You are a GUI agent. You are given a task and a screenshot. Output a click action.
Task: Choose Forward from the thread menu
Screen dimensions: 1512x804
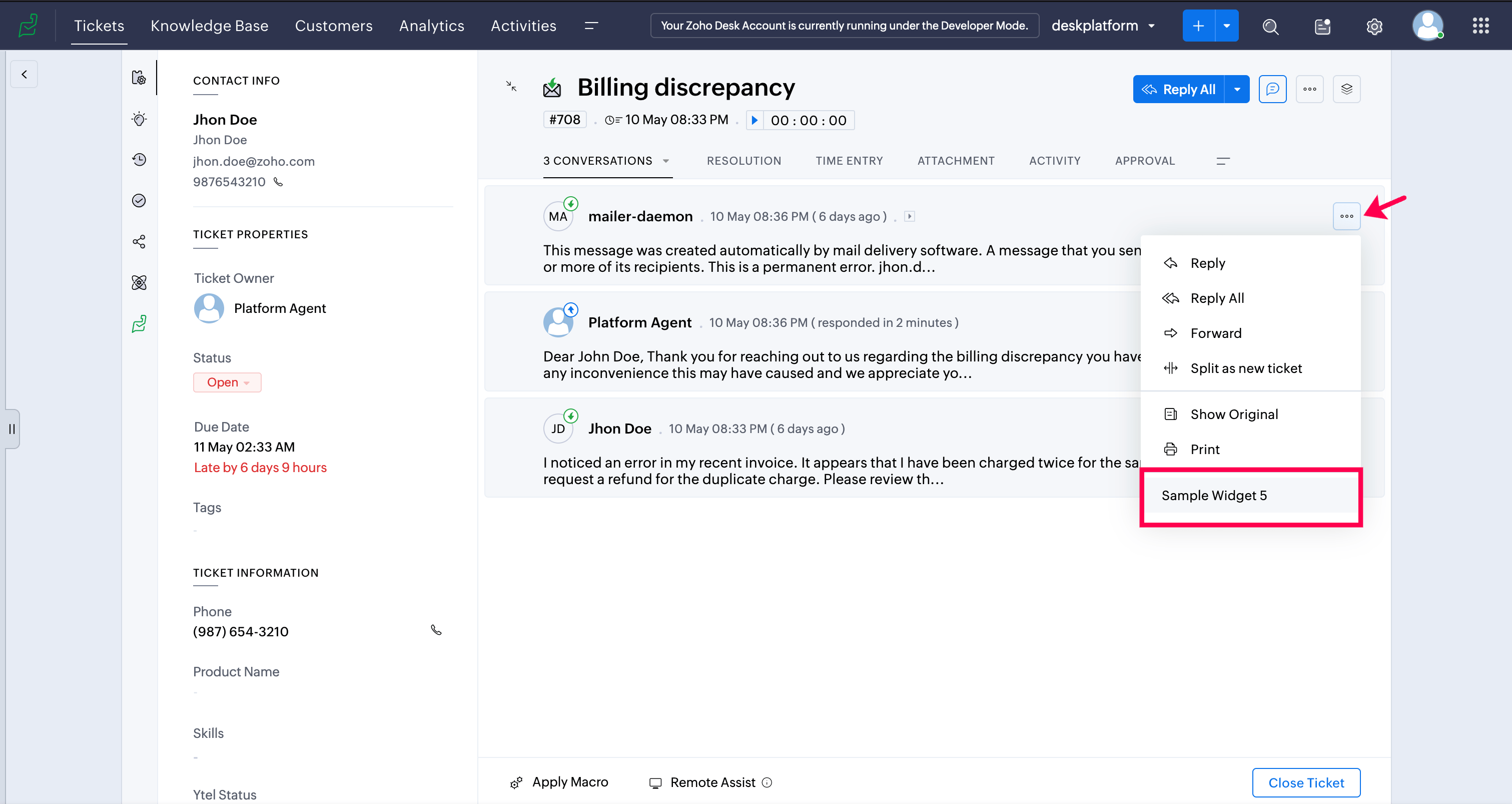[1250, 333]
